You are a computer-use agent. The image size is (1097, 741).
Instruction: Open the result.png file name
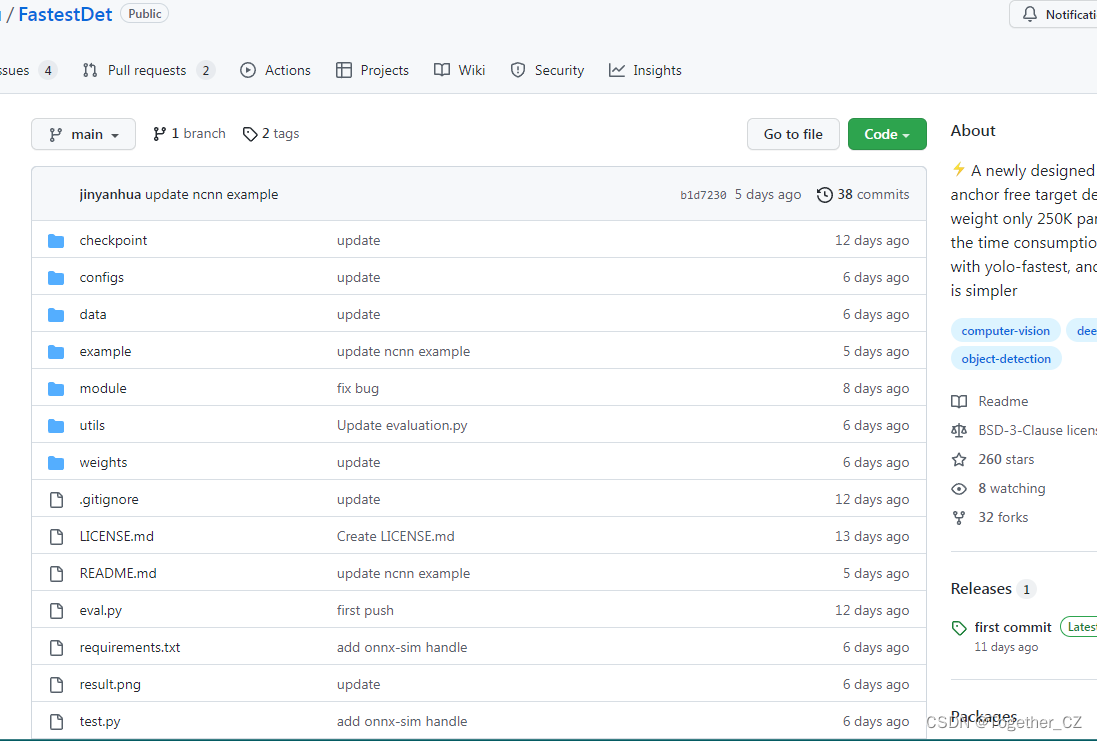click(x=111, y=684)
